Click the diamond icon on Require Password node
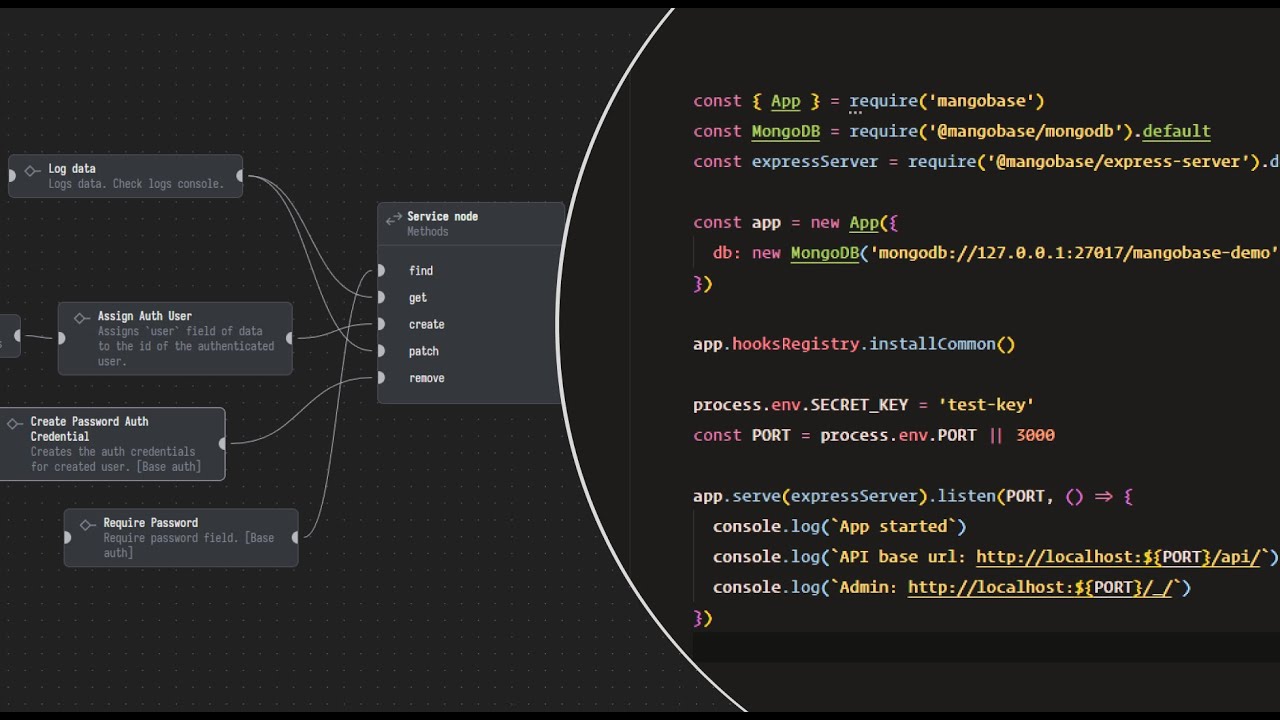1280x720 pixels. [87, 525]
